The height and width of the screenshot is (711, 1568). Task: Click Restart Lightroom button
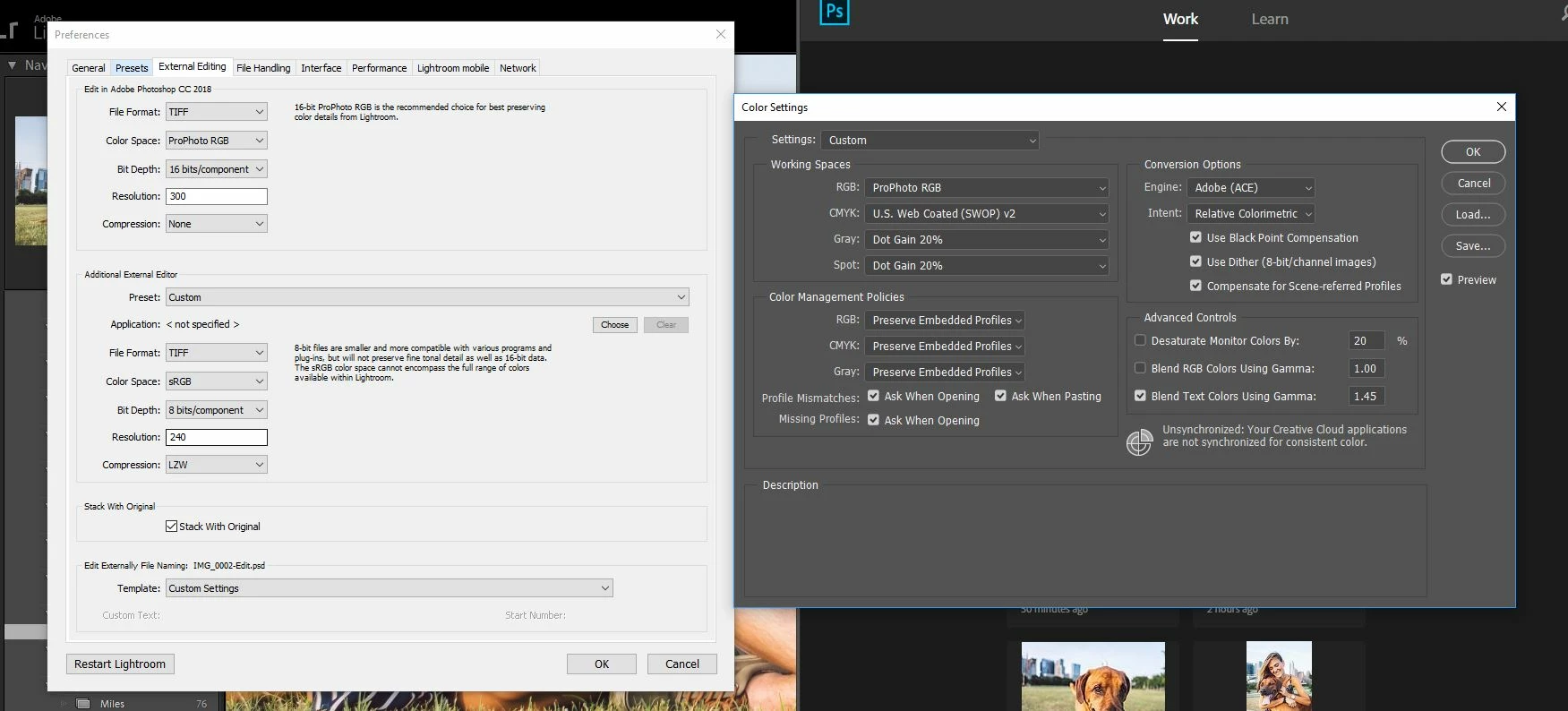(x=120, y=664)
